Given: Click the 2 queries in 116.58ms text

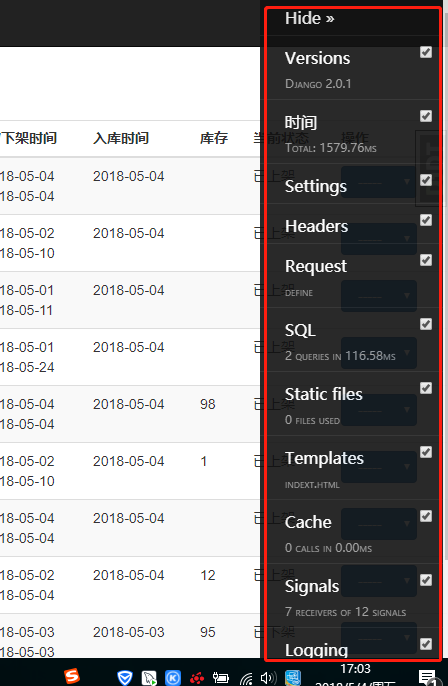Looking at the screenshot, I should point(340,356).
